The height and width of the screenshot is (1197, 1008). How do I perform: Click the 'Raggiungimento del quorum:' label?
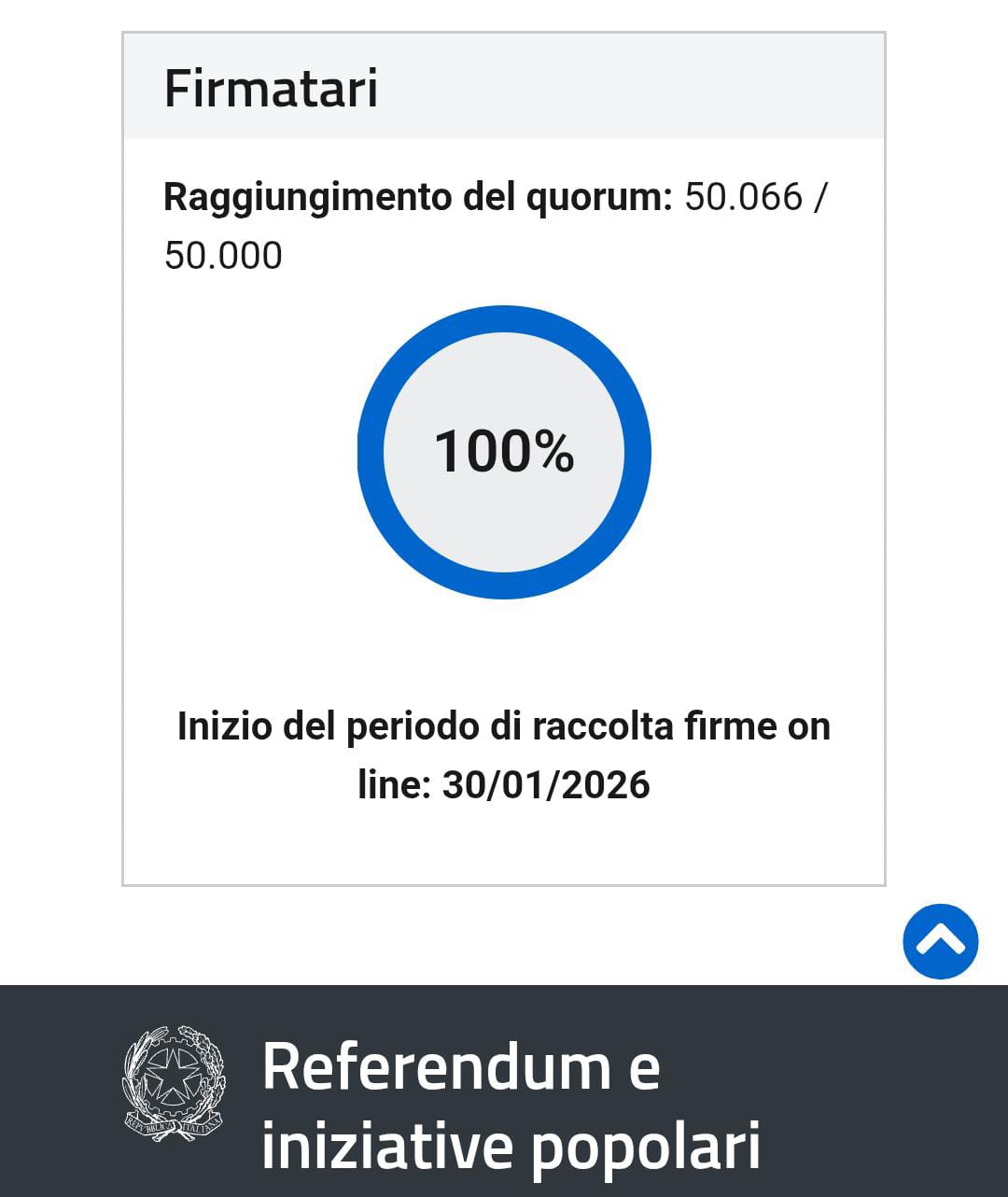pyautogui.click(x=417, y=197)
